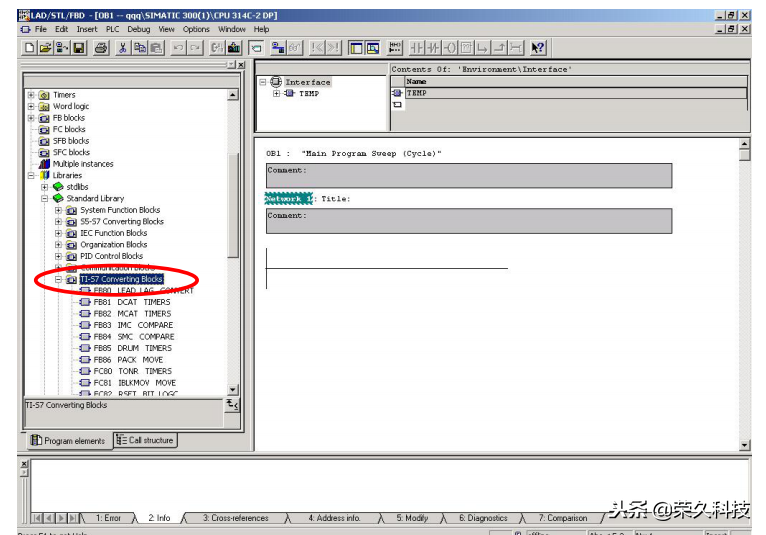Open the Debug menu
The image size is (766, 535).
(139, 29)
